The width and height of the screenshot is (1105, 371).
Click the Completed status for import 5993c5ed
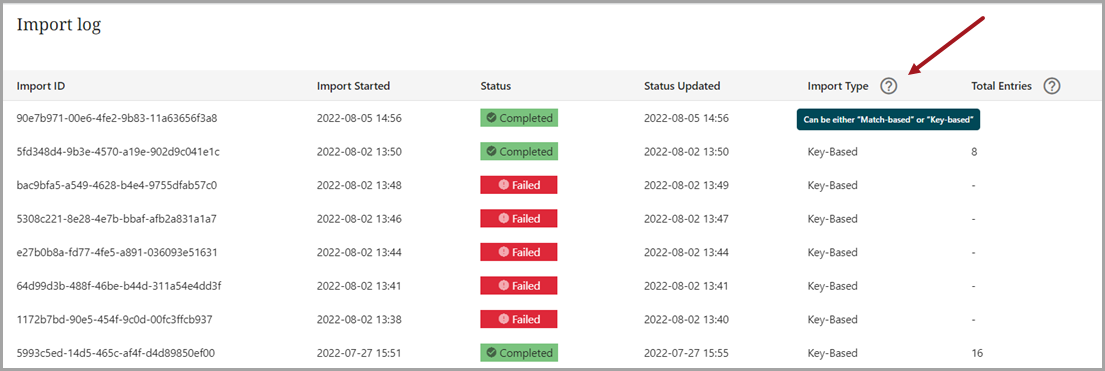(519, 353)
